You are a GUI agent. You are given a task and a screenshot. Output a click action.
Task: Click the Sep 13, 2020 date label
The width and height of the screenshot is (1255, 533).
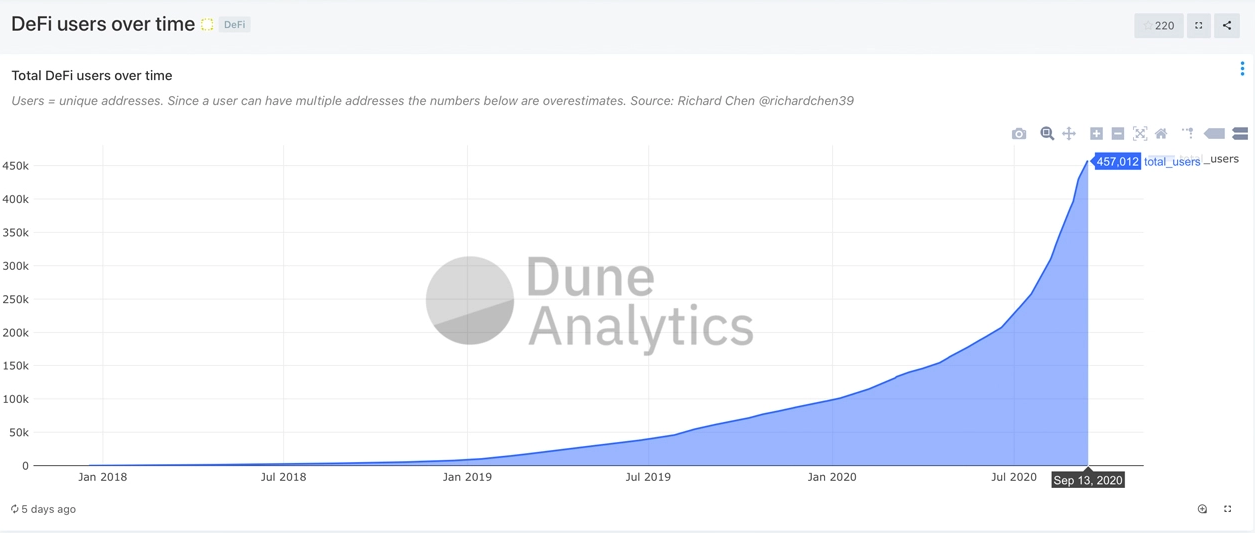tap(1088, 480)
